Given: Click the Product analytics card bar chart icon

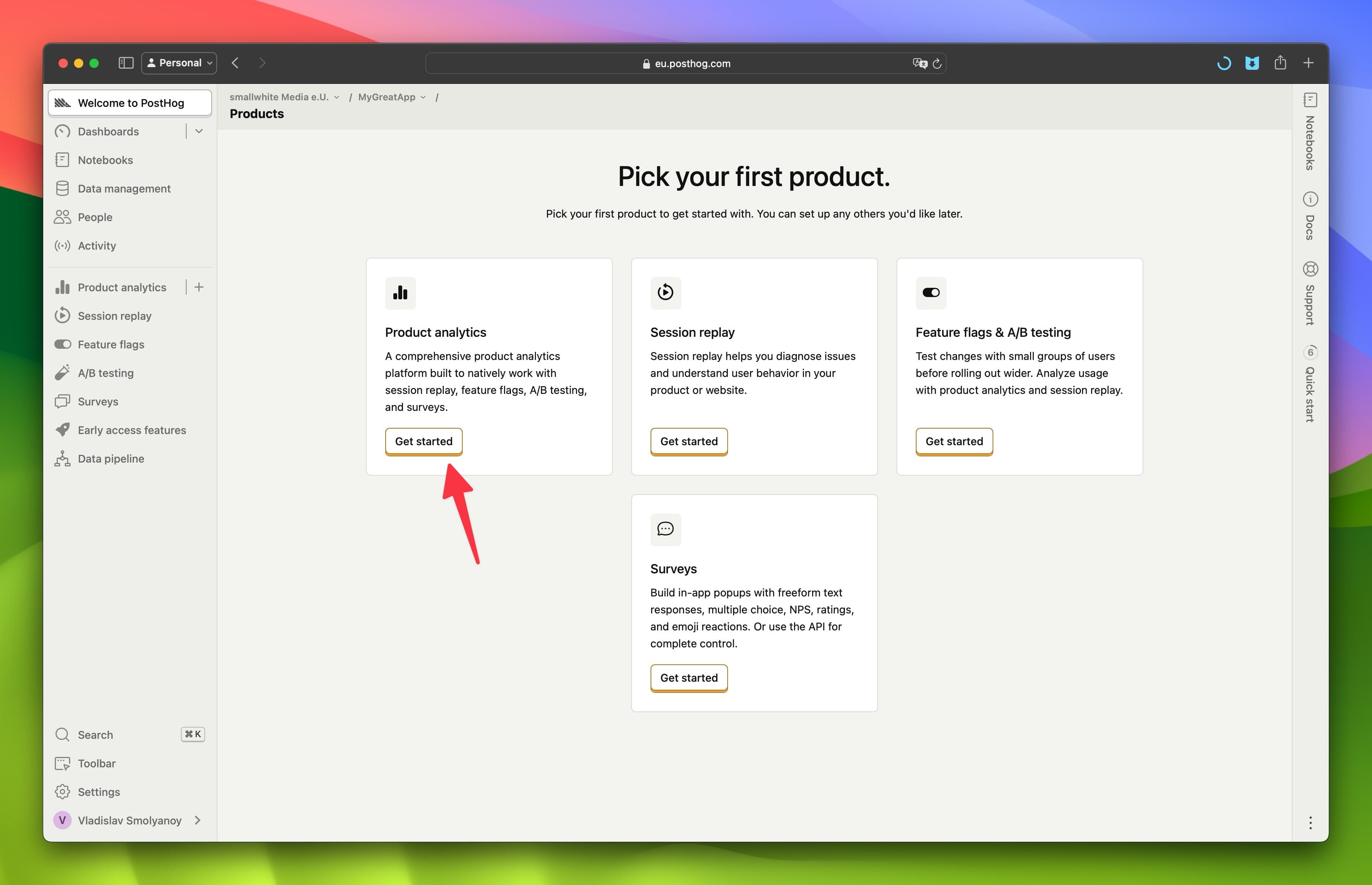Looking at the screenshot, I should 400,293.
